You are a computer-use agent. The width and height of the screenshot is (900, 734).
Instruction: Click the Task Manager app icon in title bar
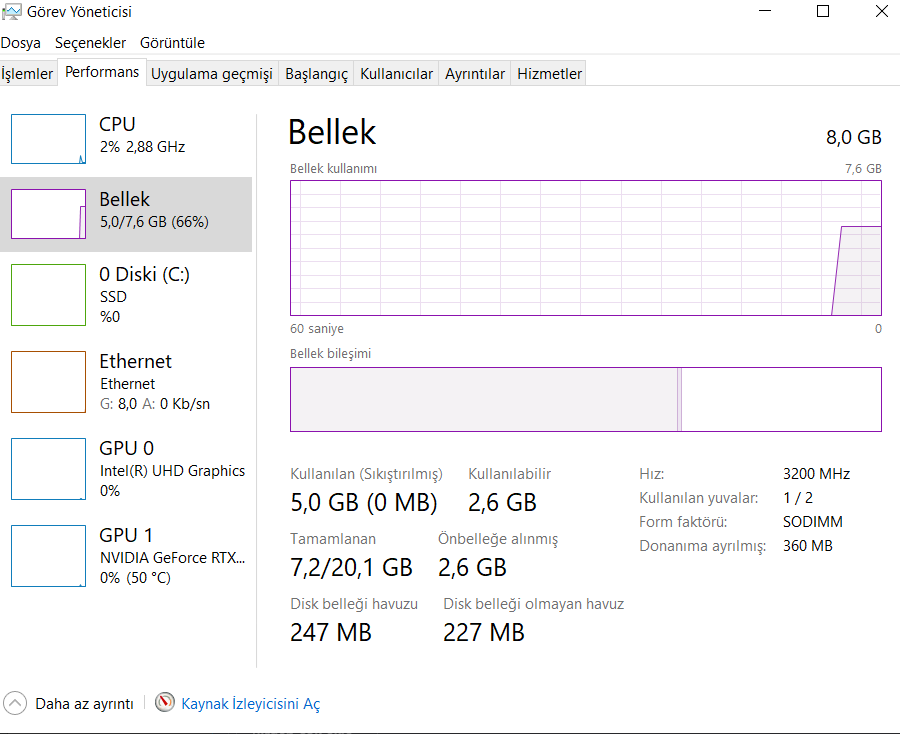click(10, 12)
